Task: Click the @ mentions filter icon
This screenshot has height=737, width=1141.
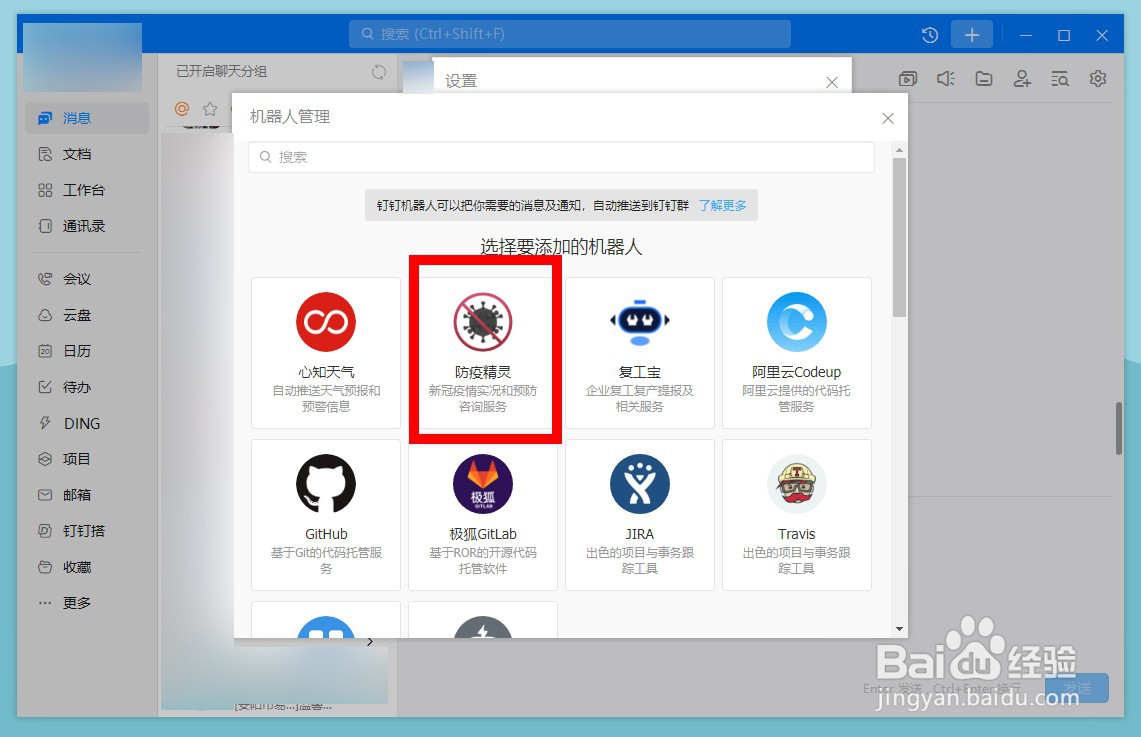Action: click(182, 109)
